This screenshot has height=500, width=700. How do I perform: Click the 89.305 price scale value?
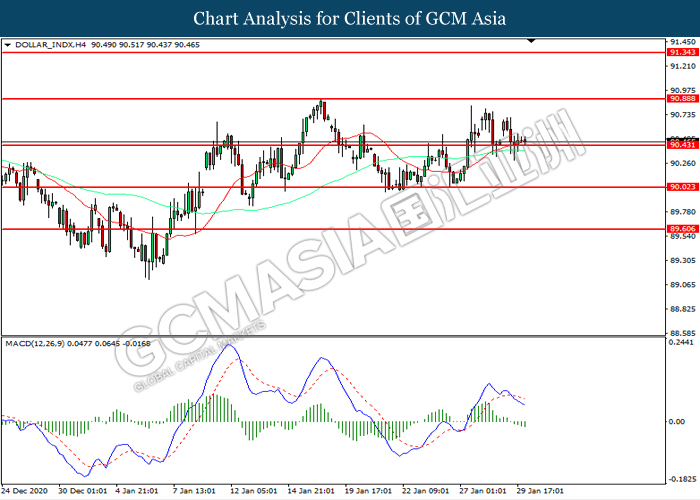(x=683, y=260)
